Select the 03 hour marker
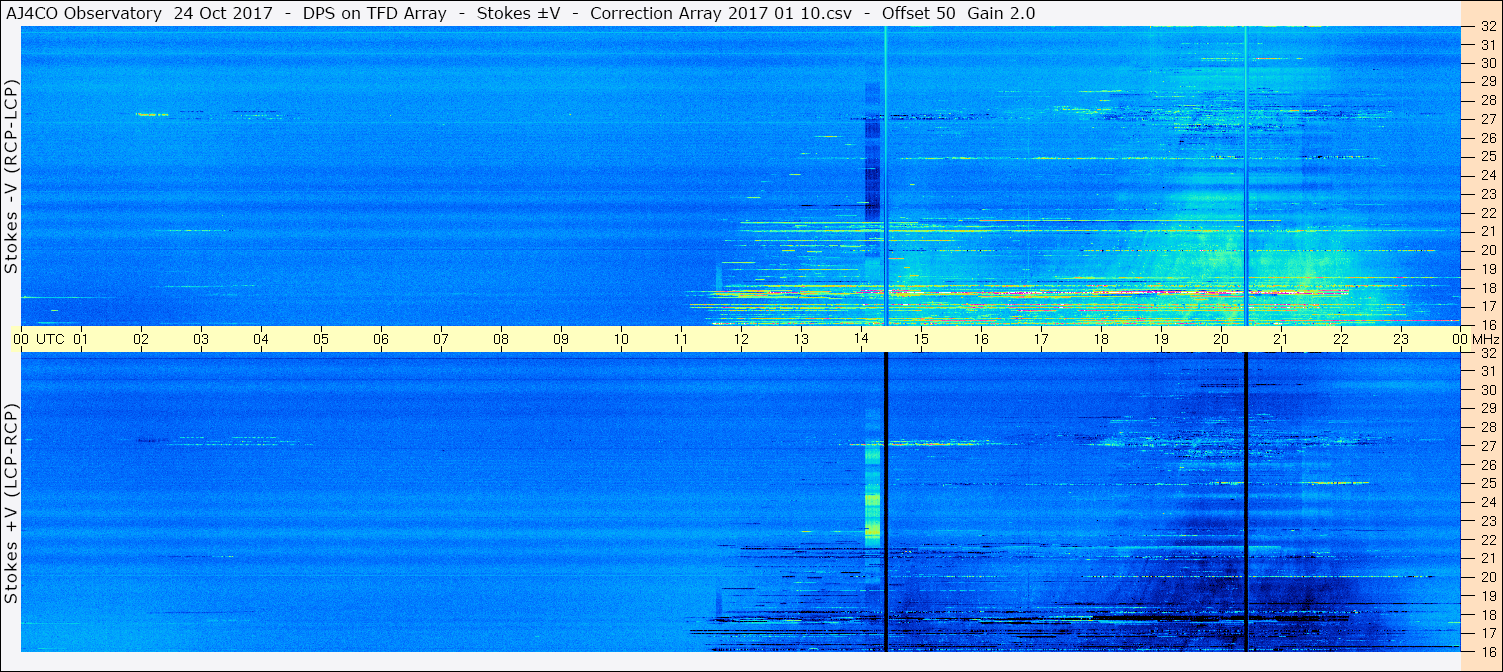 click(x=201, y=339)
